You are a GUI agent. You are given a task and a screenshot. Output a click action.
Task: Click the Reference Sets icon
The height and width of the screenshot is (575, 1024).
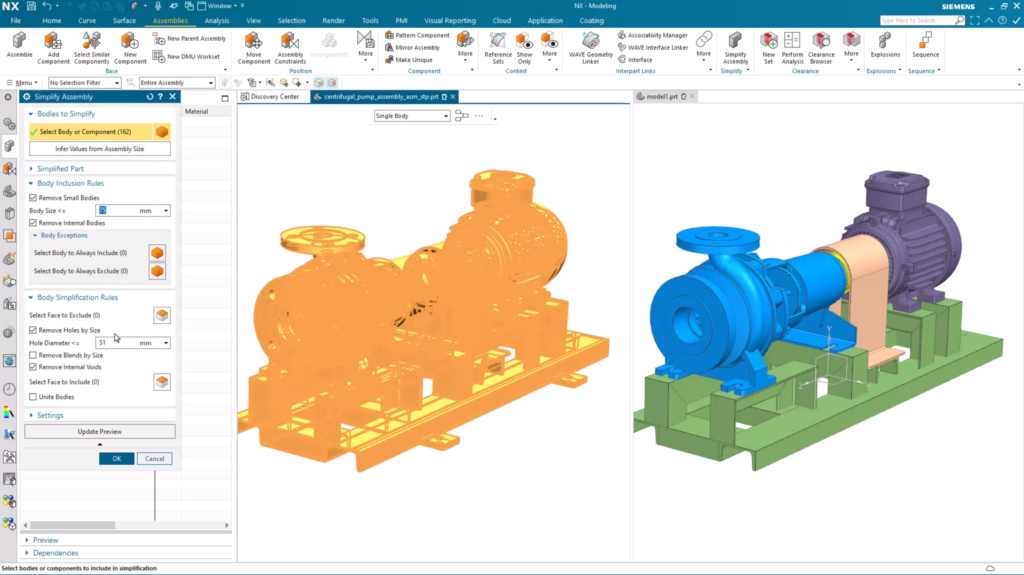(497, 42)
